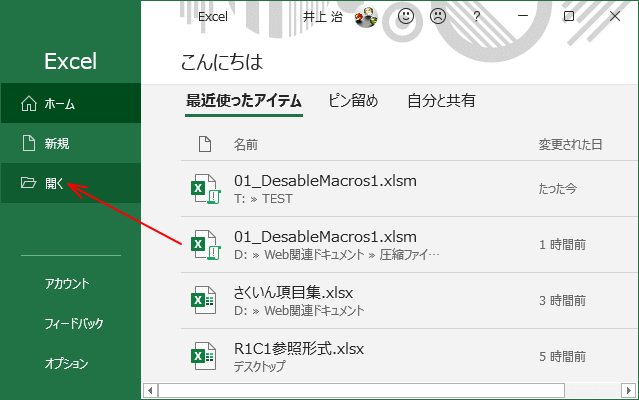
Task: Switch to ピン留め tab
Action: click(x=353, y=101)
